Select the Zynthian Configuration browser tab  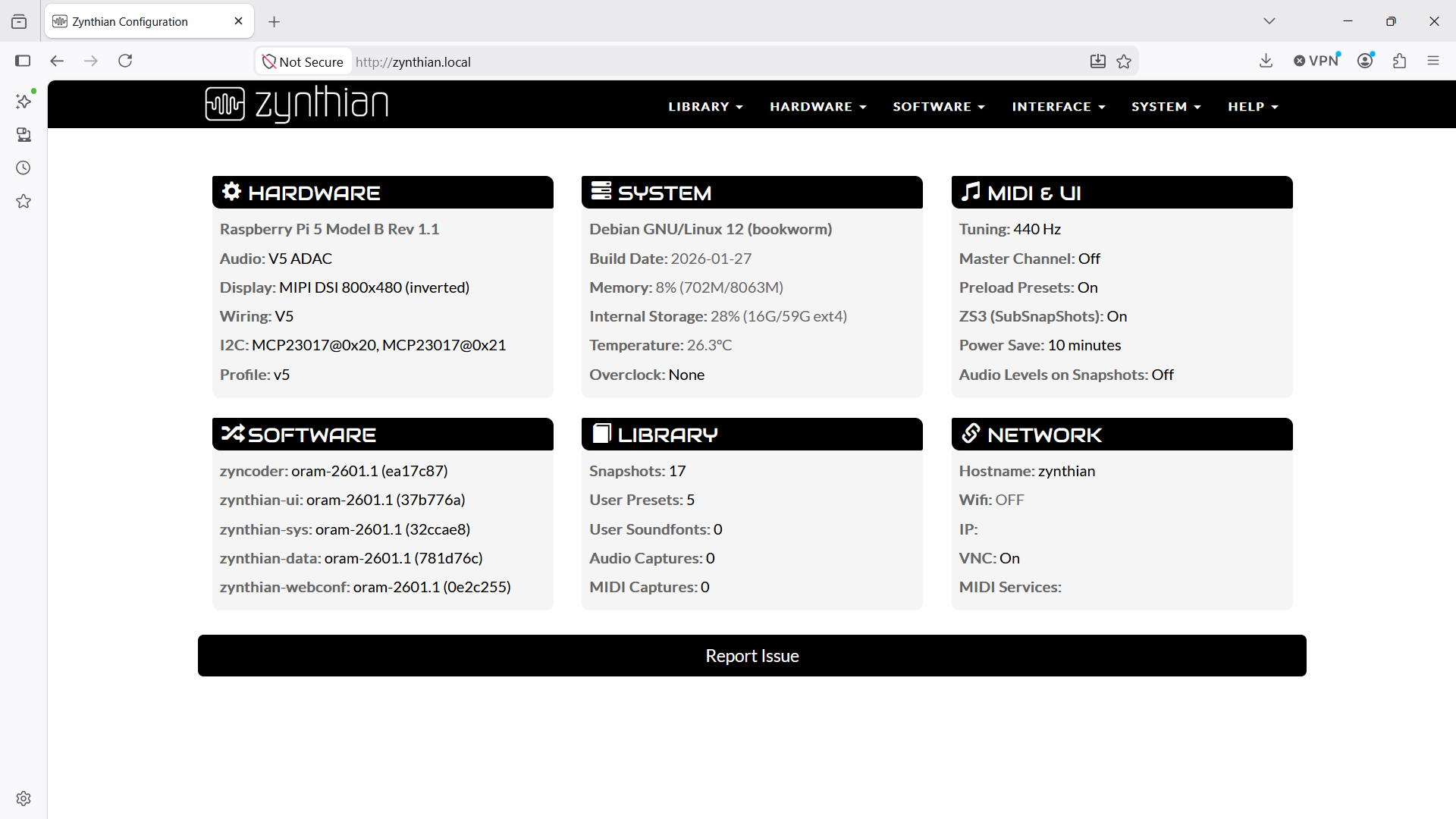(x=149, y=21)
